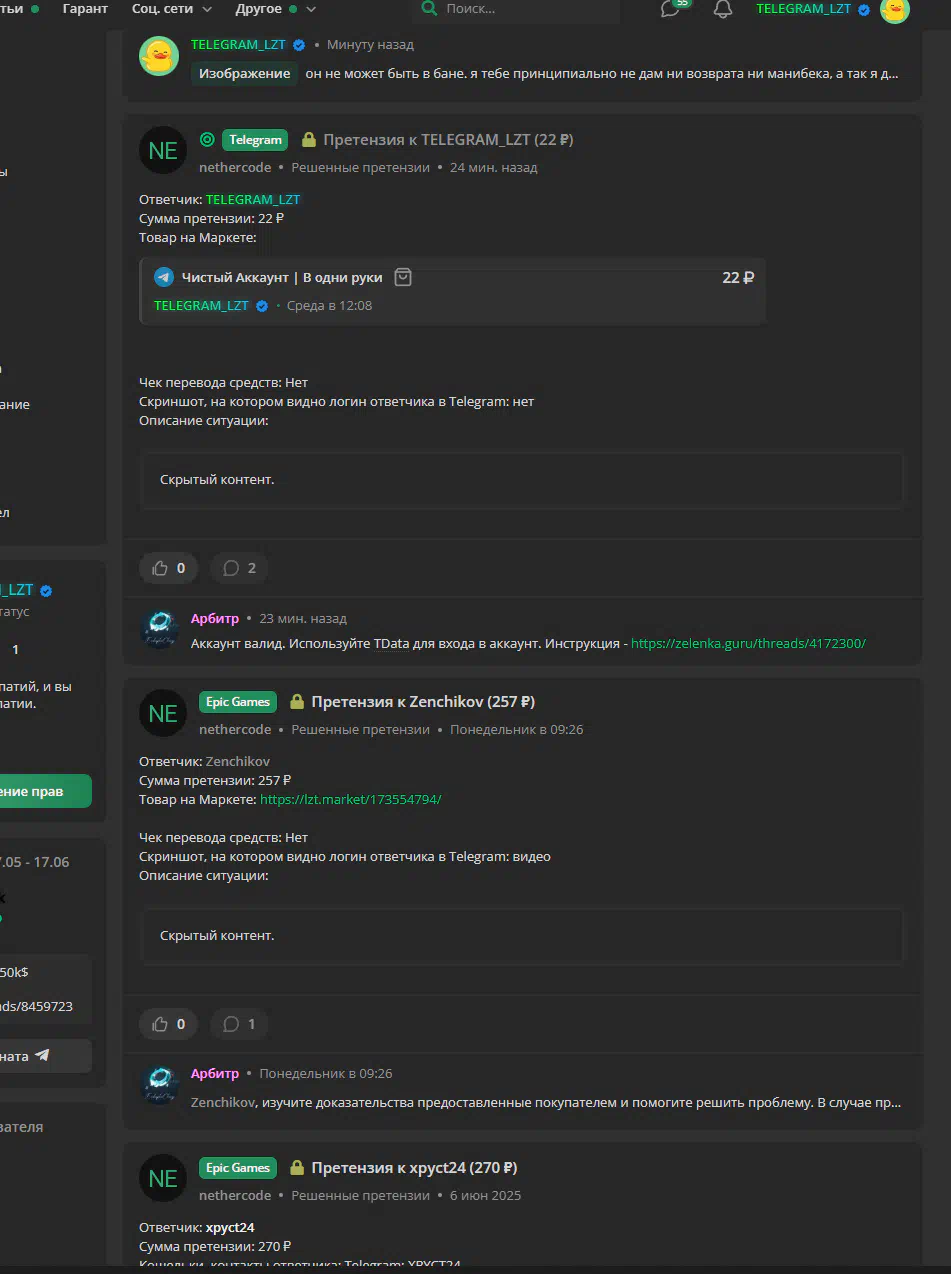
Task: Click Скрытый контент box in the Zenchikov claim
Action: click(x=522, y=936)
